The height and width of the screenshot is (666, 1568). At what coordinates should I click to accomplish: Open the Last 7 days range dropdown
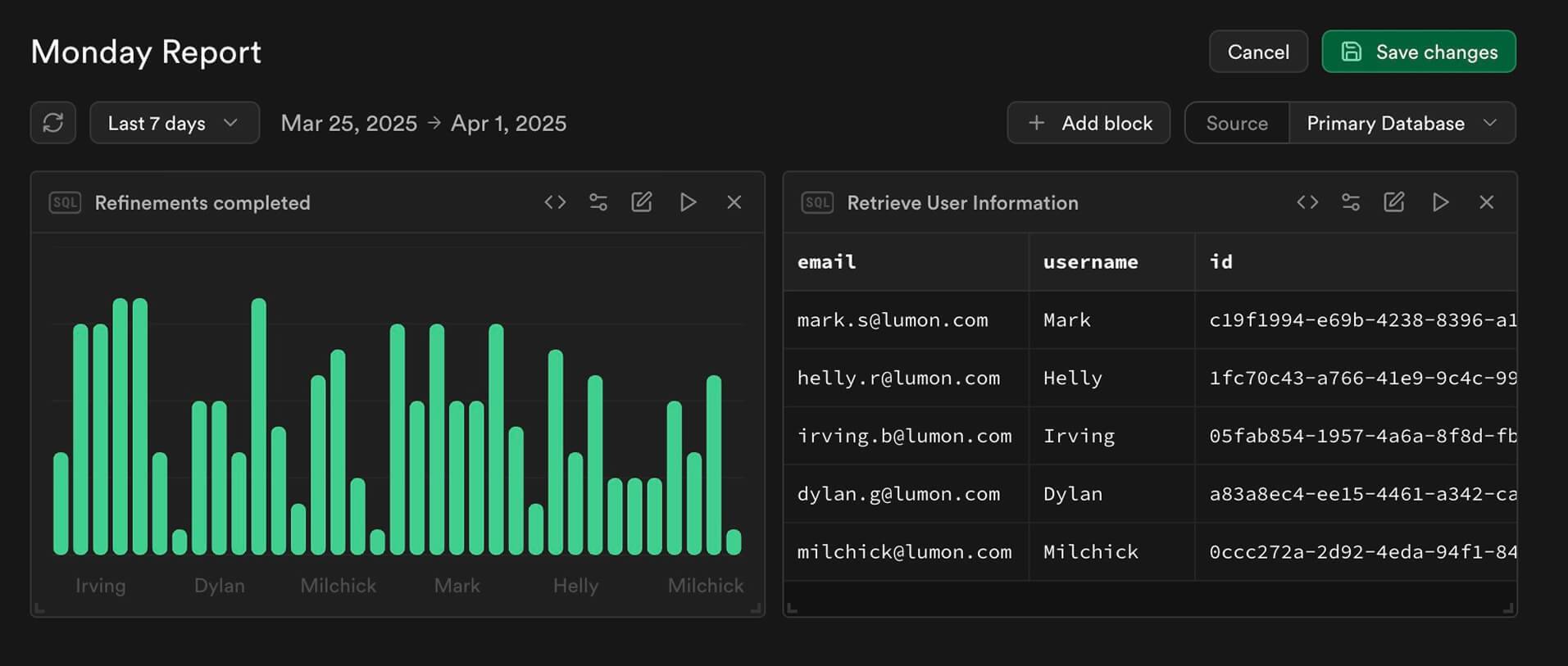point(175,123)
